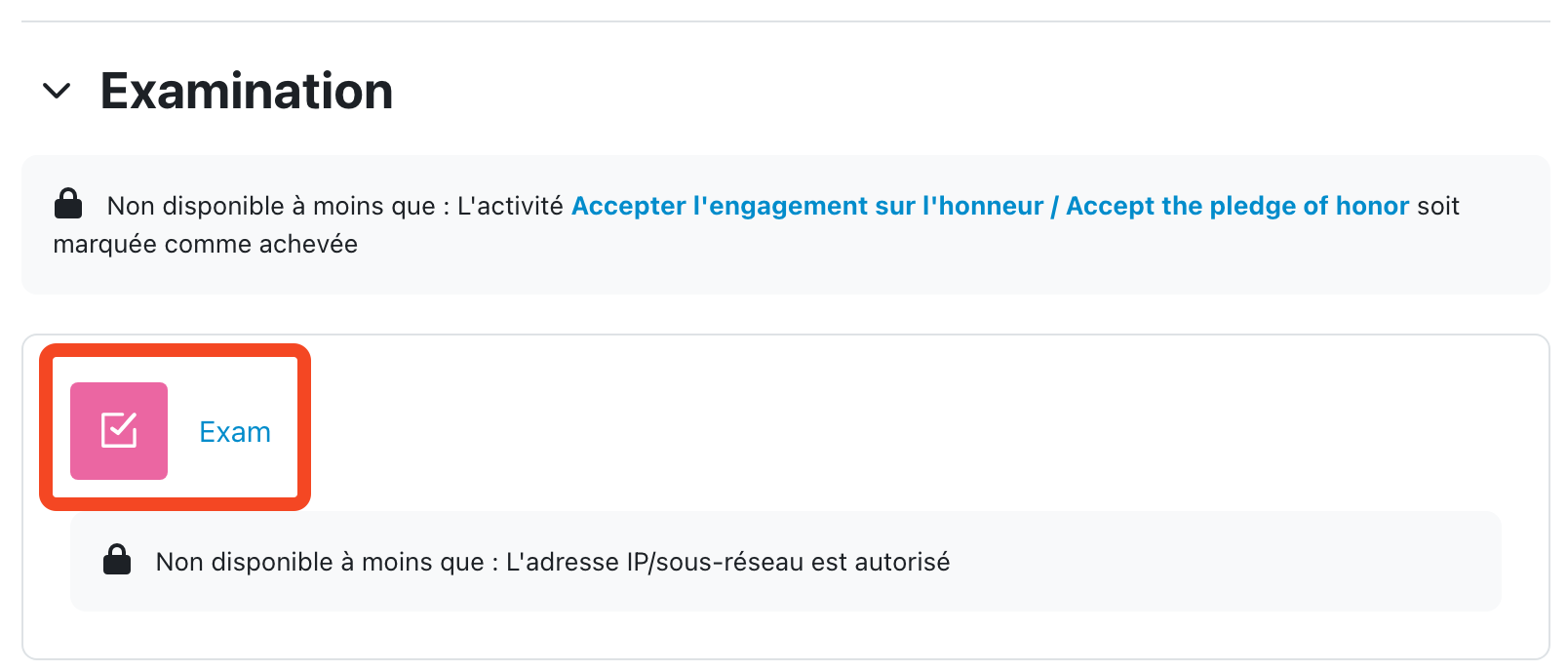The image size is (1568, 671).
Task: Click empty space right of the Exam link
Action: click(878, 432)
